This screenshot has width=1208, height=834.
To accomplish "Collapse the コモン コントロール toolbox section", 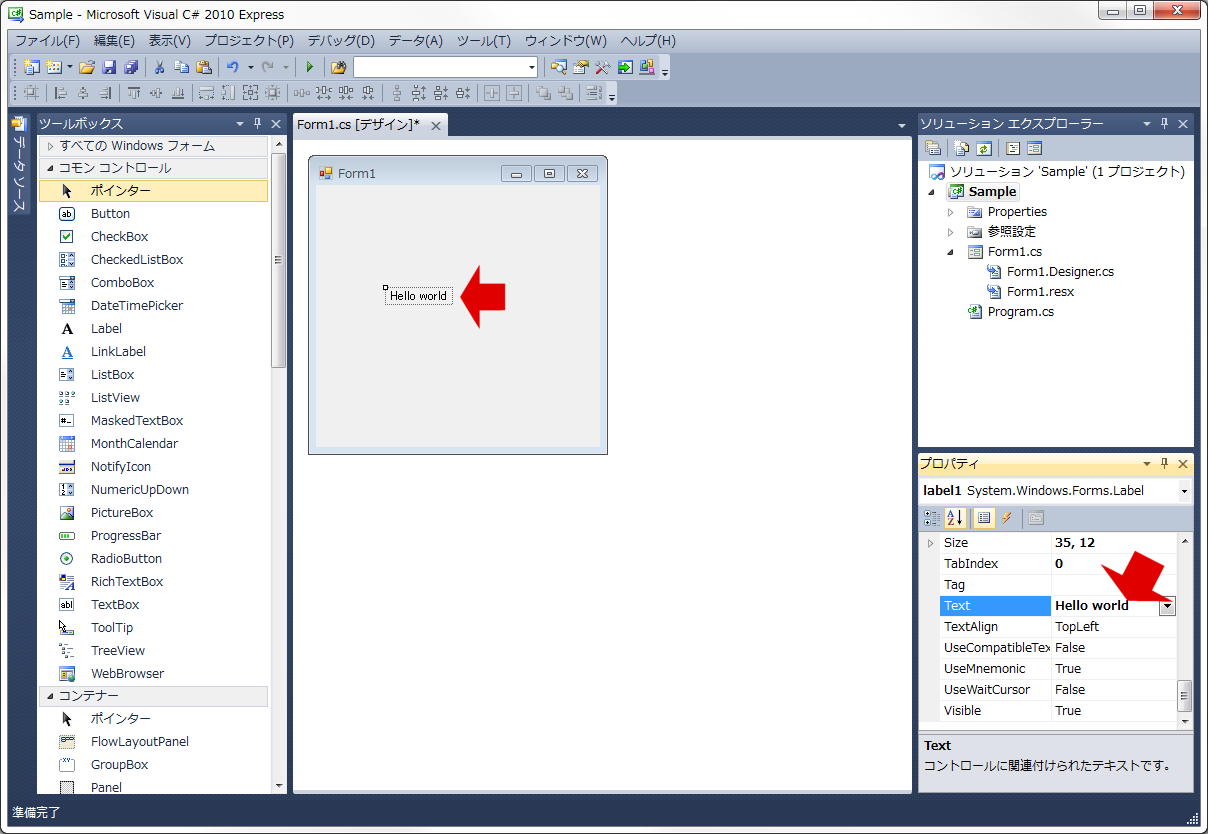I will click(x=49, y=168).
